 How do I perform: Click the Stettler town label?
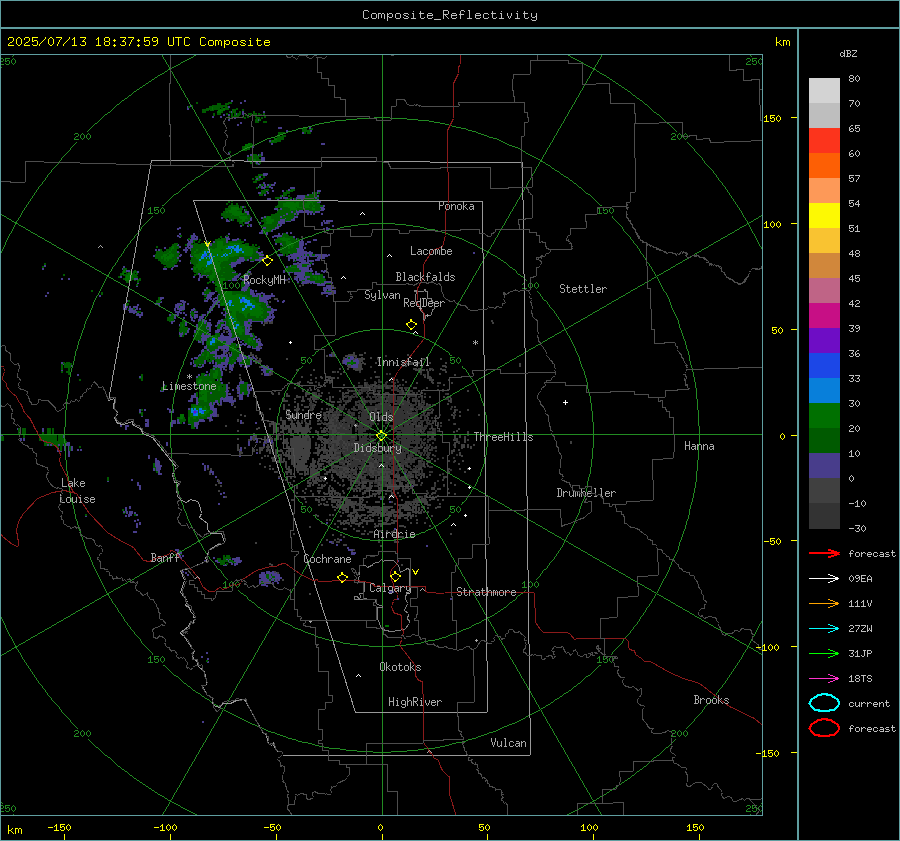pos(583,289)
